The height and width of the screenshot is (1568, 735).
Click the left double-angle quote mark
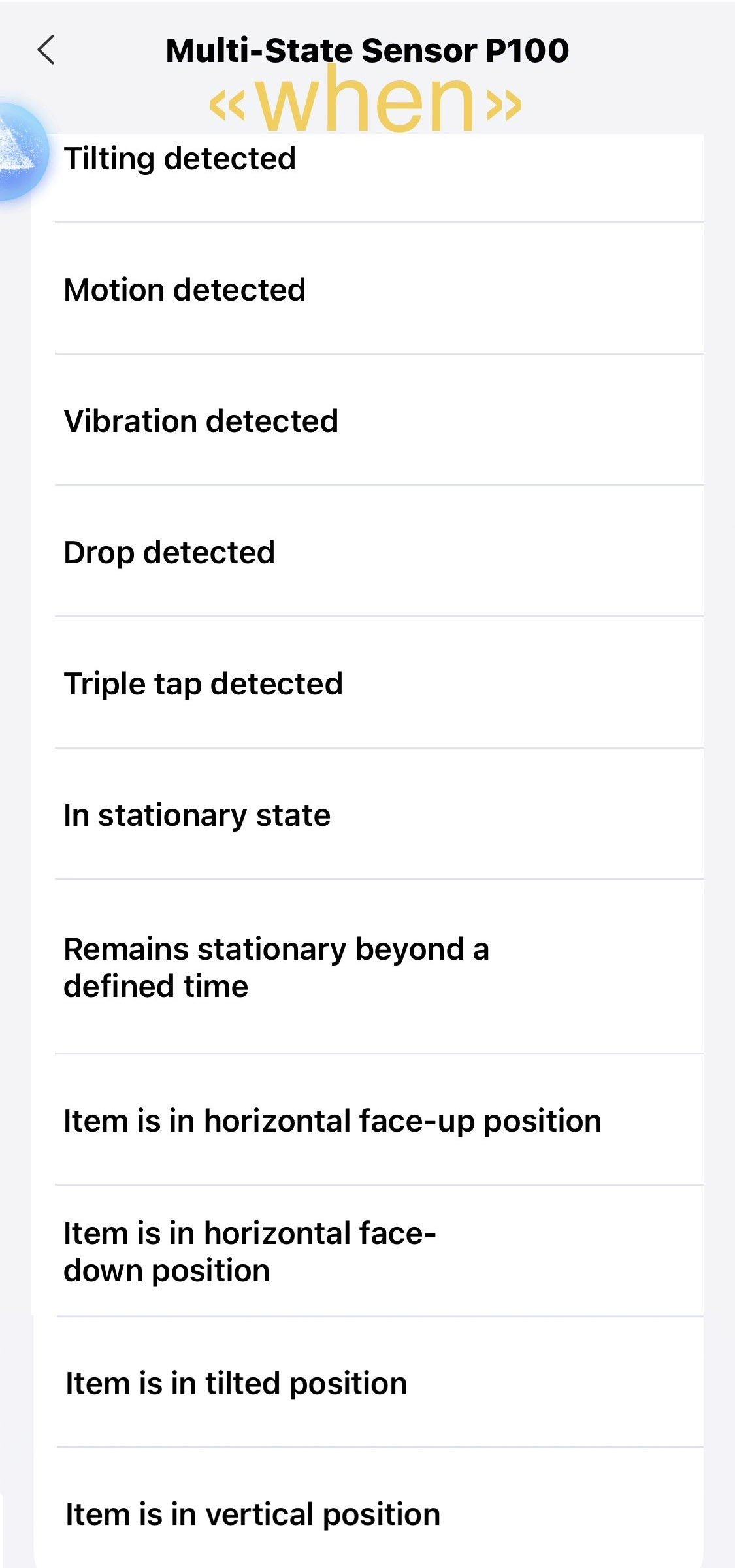(x=227, y=105)
